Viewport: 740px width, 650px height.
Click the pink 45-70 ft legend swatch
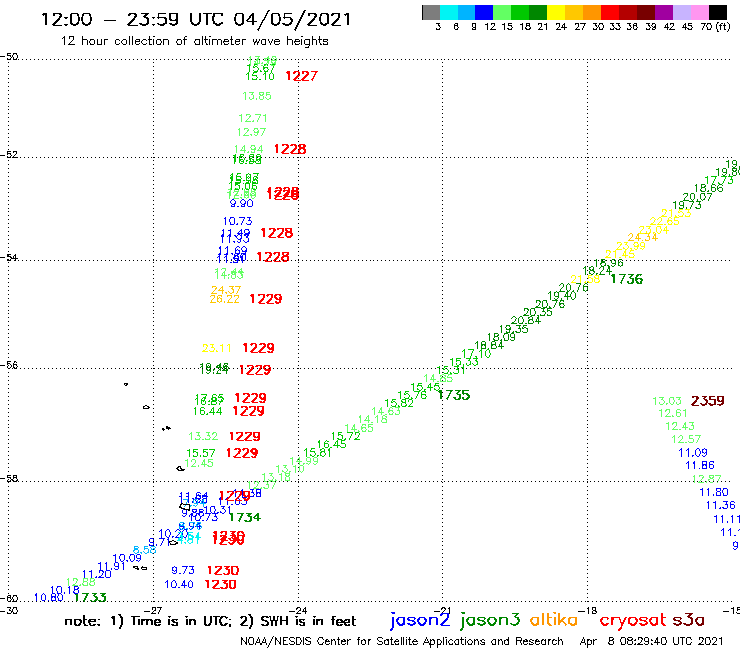point(699,12)
